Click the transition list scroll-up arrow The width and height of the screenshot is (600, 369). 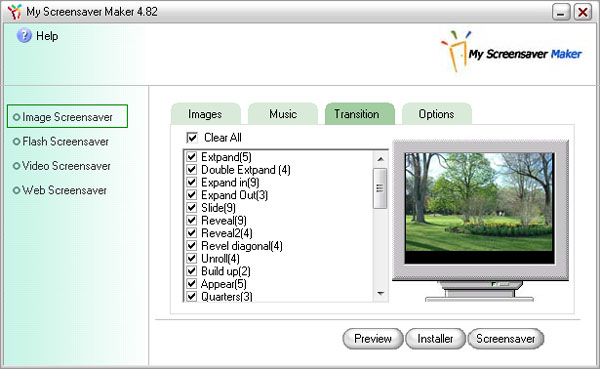tap(380, 158)
